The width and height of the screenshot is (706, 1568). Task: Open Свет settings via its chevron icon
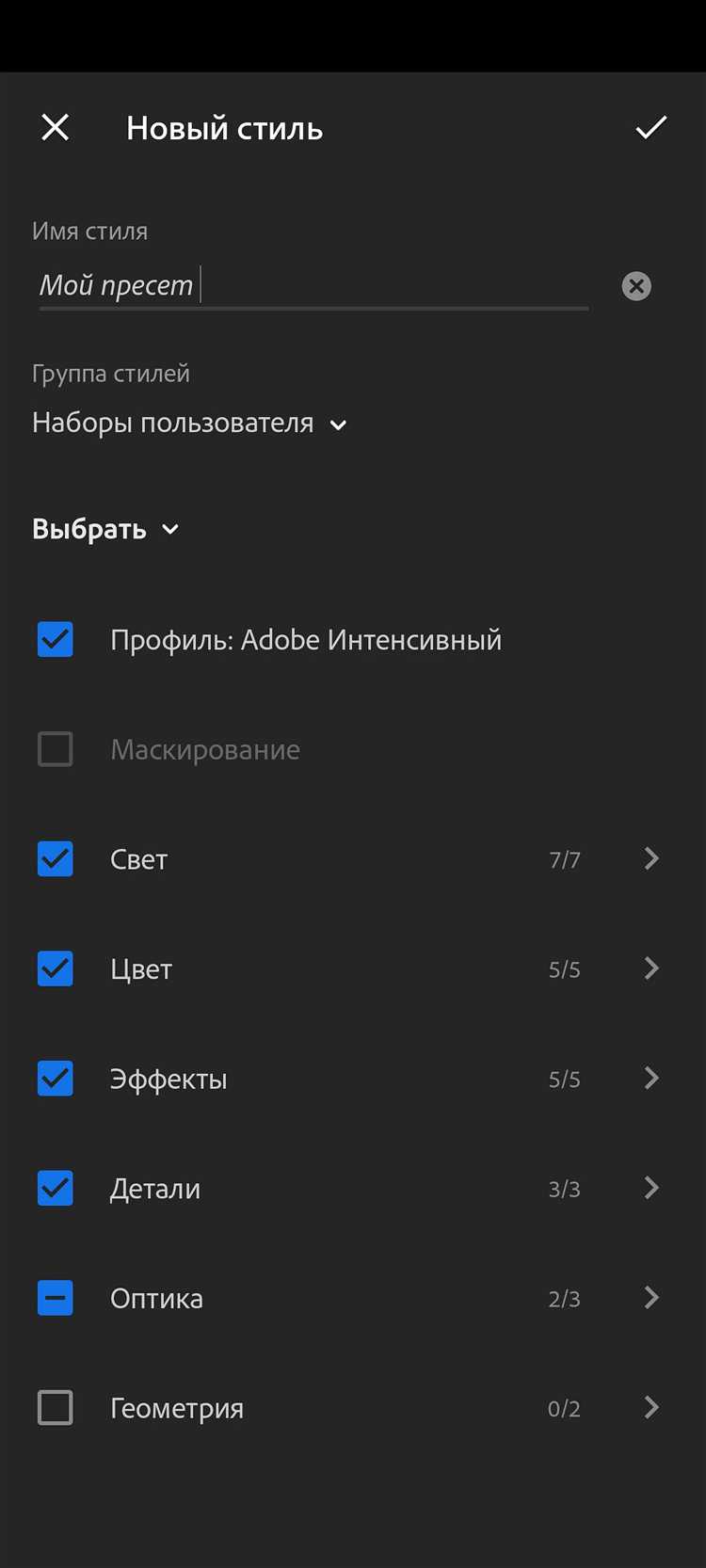tap(650, 858)
